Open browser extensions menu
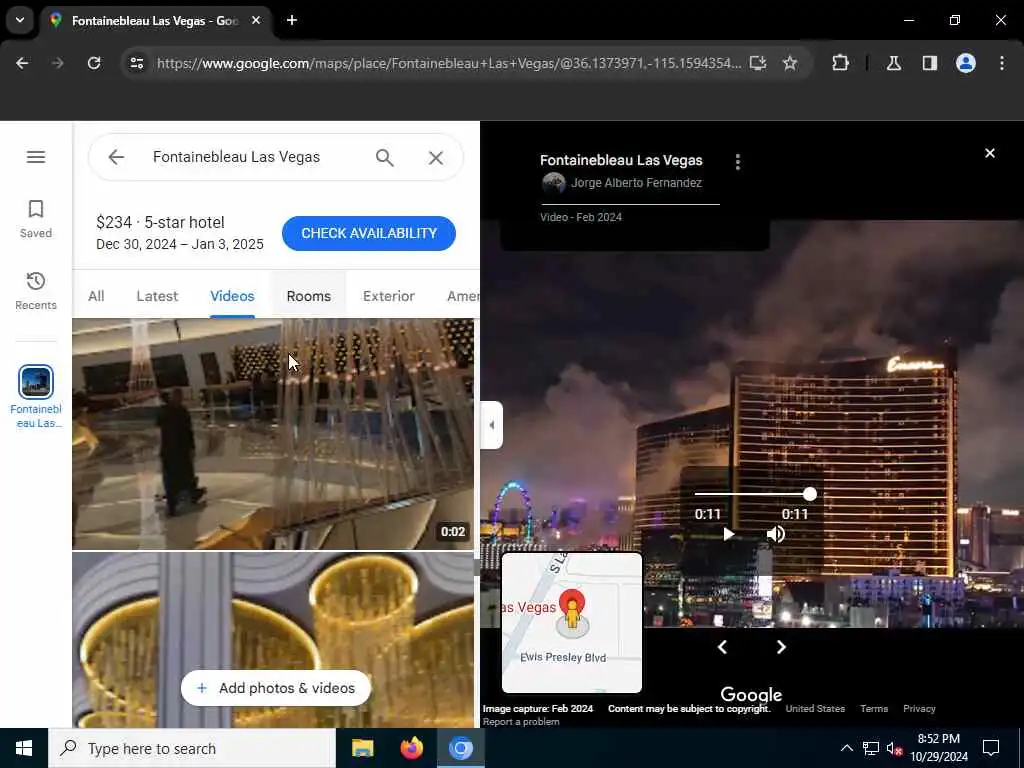 840,63
